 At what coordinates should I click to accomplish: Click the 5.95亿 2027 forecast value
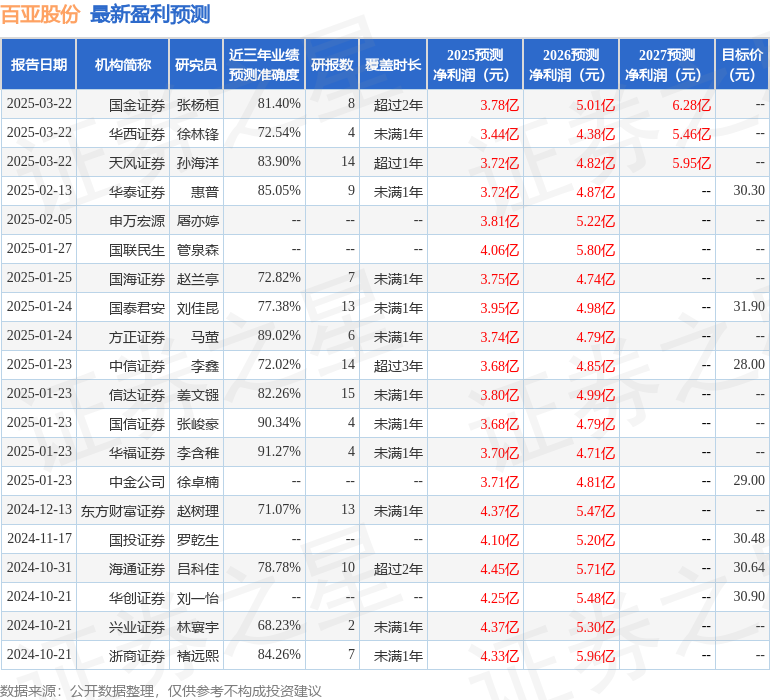[x=691, y=163]
